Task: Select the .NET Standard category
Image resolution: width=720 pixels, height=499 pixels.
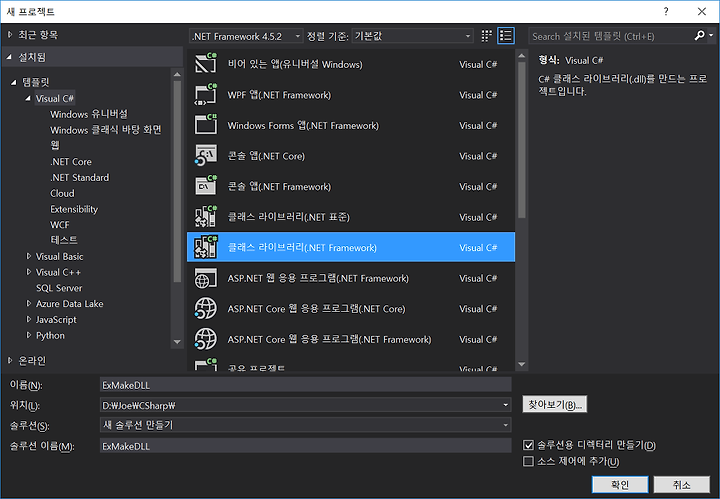Action: (x=79, y=177)
